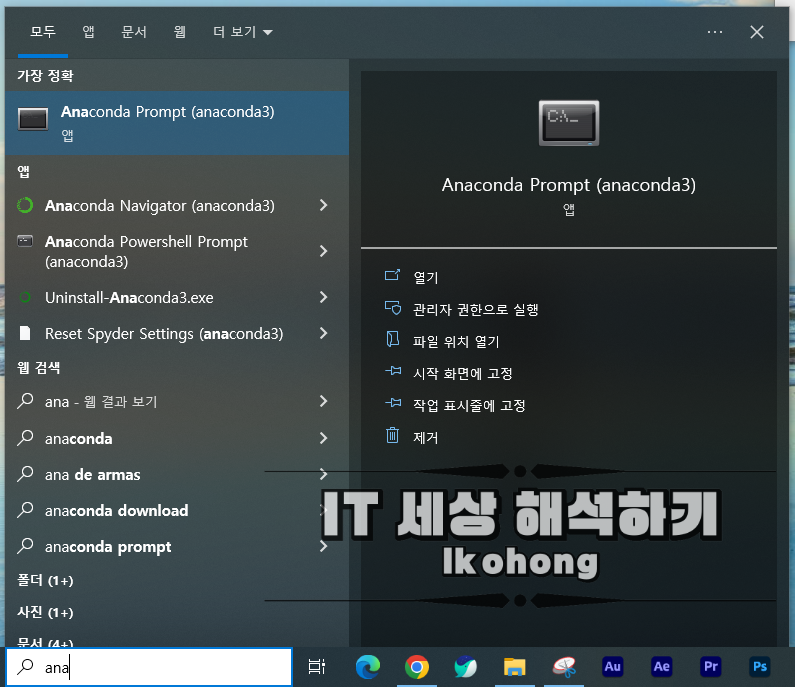
Task: Switch to the 웹 tab
Action: (179, 32)
